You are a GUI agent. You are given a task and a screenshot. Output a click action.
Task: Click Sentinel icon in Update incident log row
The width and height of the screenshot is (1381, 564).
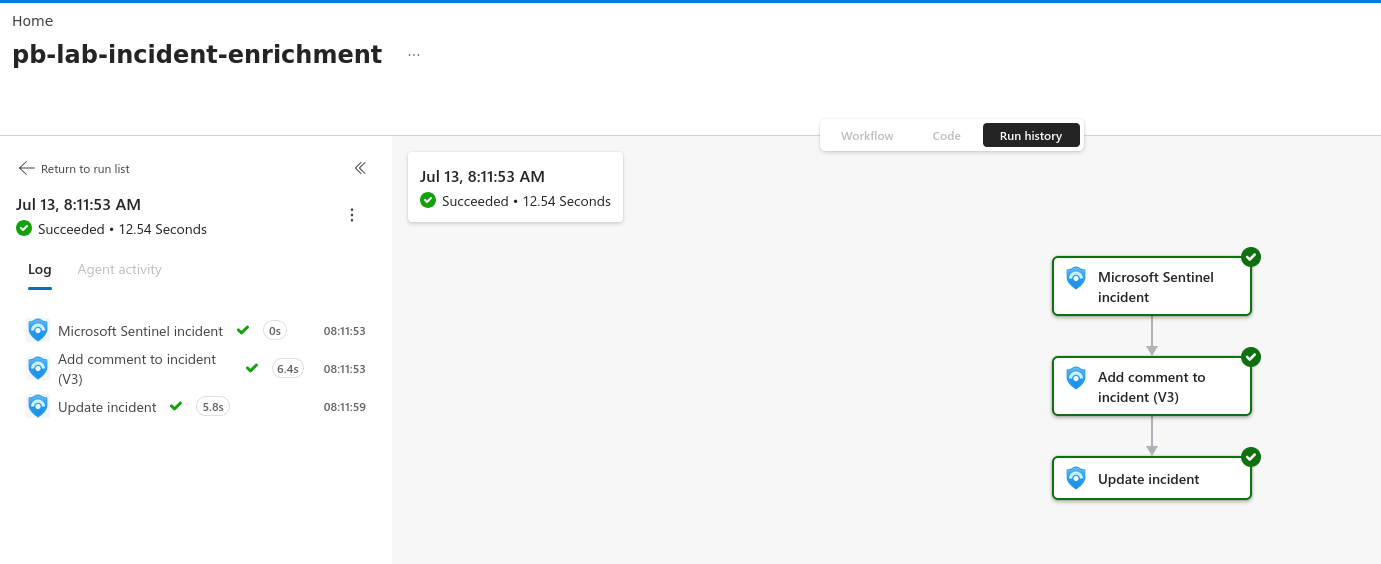[38, 406]
